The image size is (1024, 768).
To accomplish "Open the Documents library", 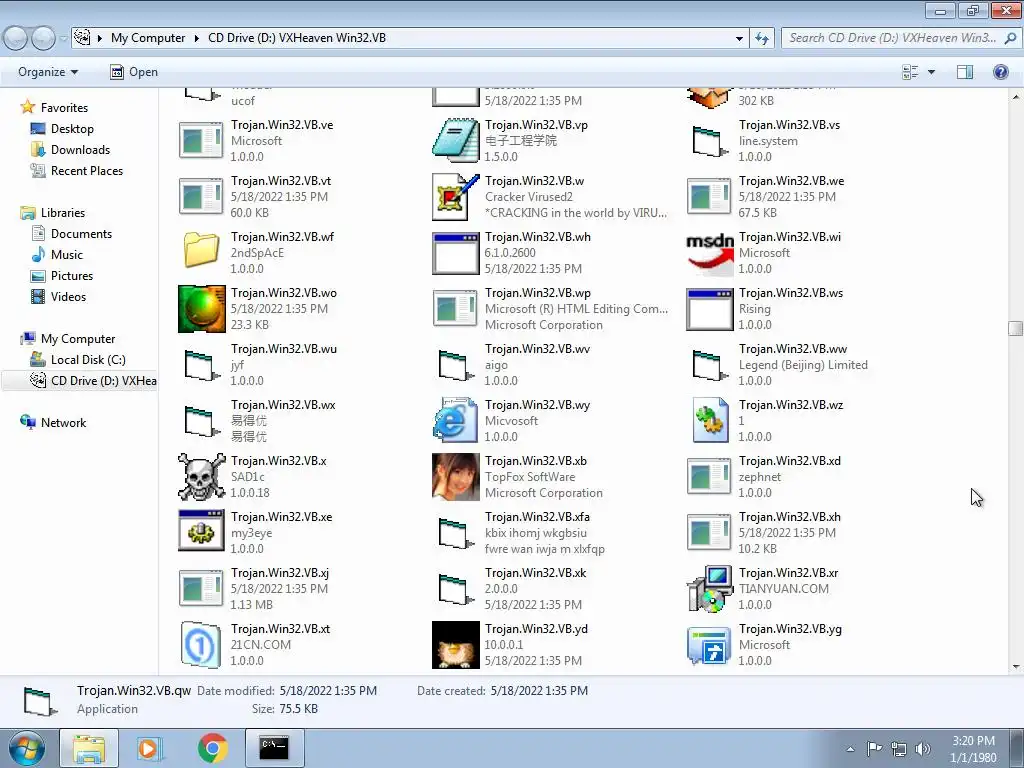I will [x=81, y=233].
